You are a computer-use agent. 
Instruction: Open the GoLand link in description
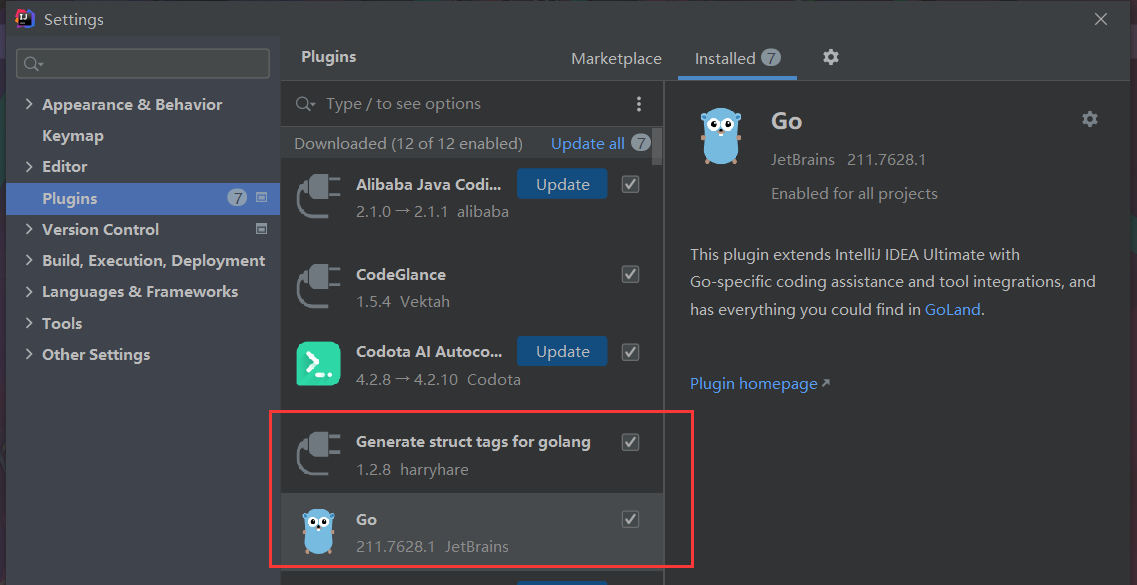pyautogui.click(x=953, y=310)
